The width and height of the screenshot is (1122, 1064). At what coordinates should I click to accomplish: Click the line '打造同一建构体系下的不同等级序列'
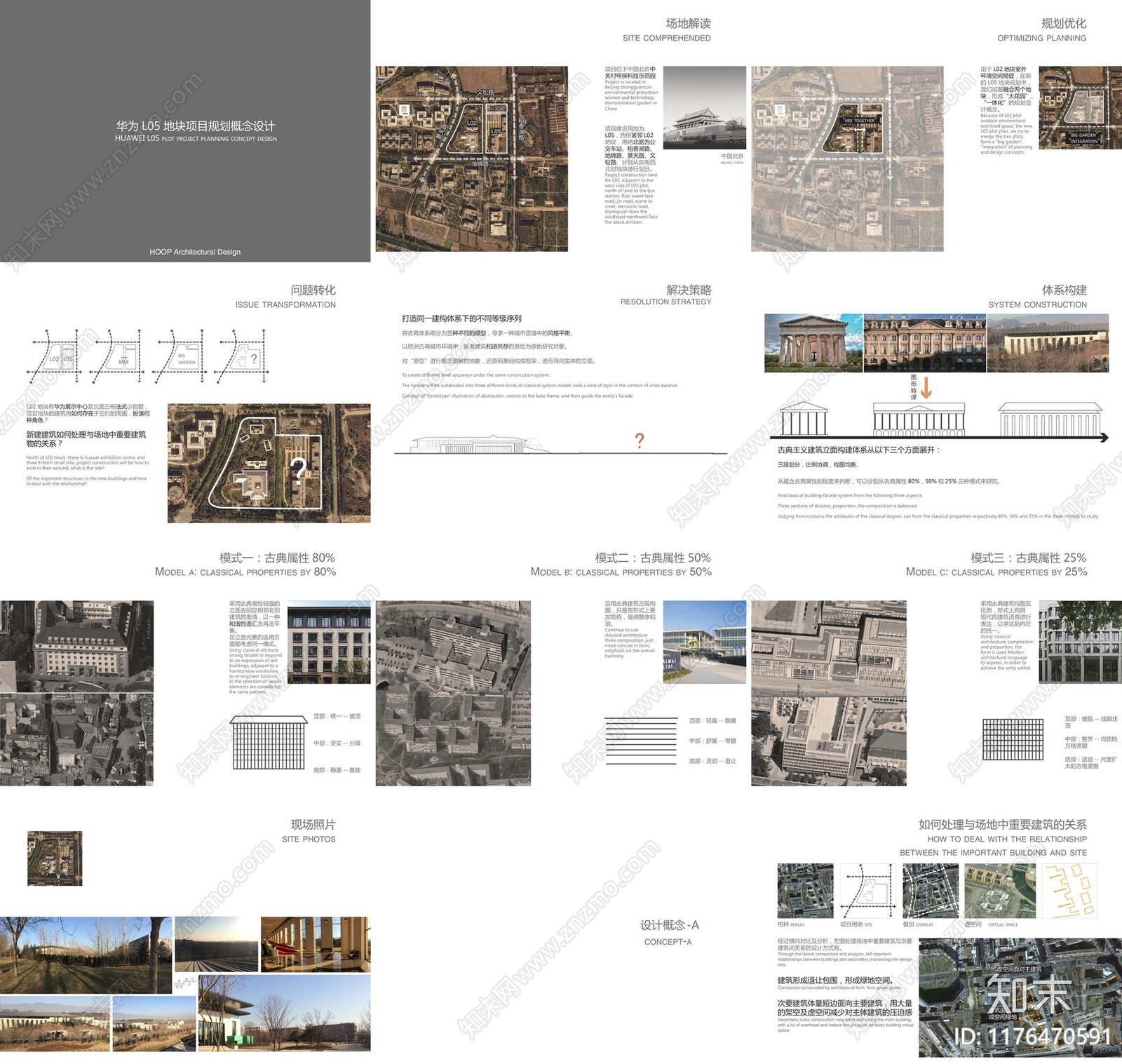coord(461,318)
